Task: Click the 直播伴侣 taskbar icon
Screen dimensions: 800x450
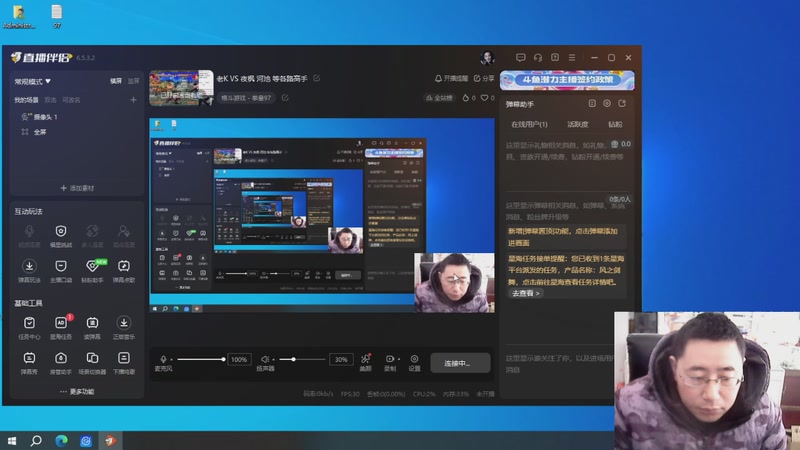Action: click(x=111, y=440)
